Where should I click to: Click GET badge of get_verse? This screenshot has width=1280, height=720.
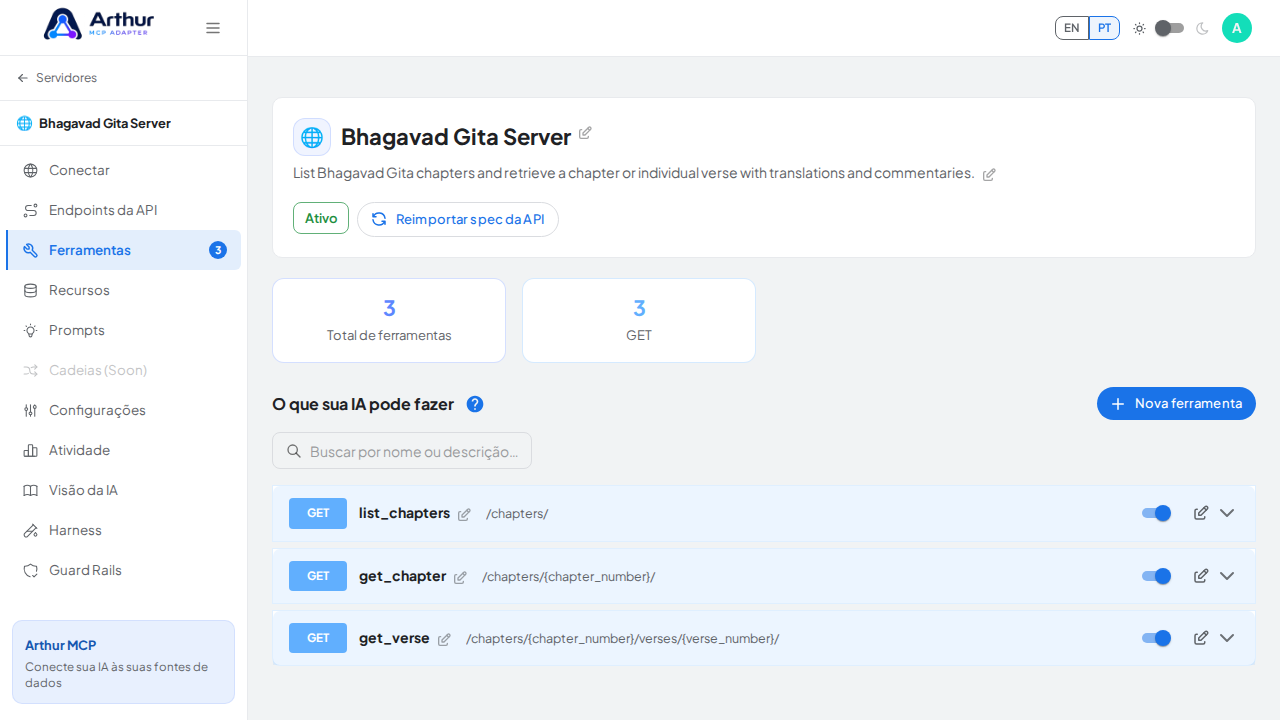point(318,638)
